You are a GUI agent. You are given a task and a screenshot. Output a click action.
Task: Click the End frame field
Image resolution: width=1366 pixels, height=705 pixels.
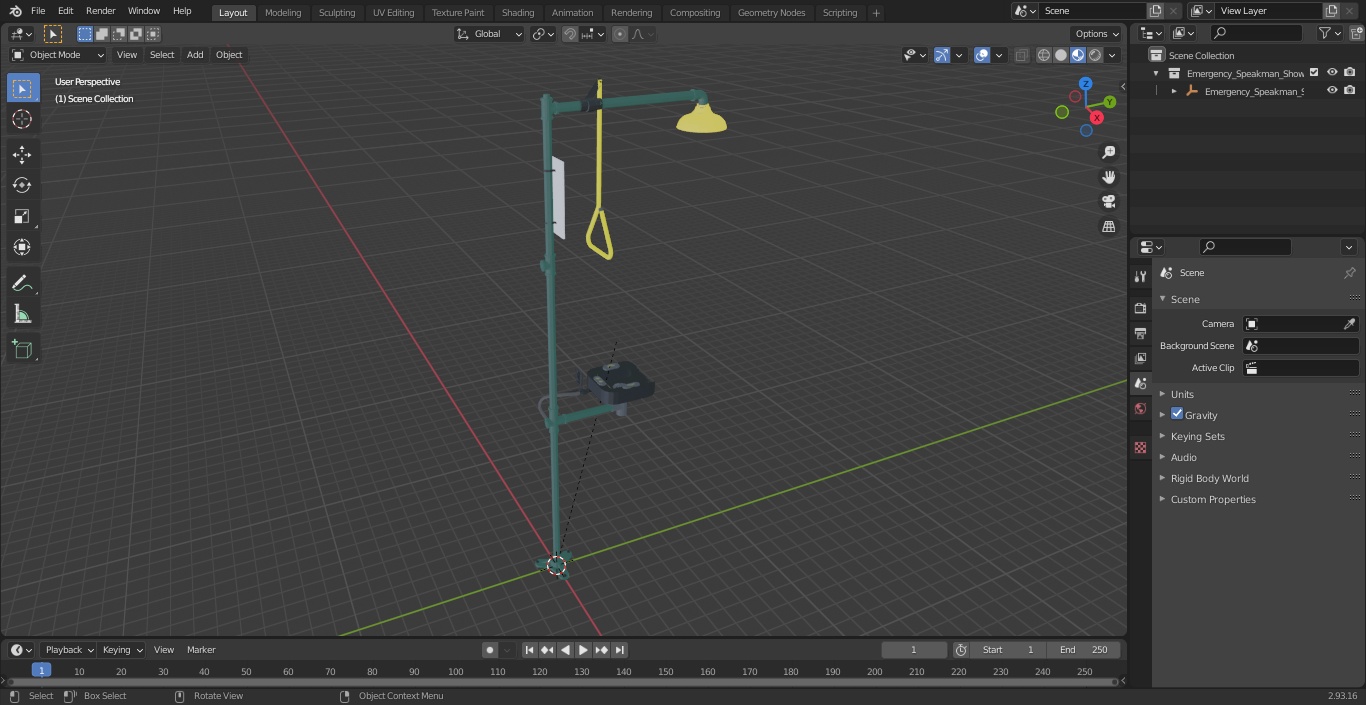point(1084,650)
